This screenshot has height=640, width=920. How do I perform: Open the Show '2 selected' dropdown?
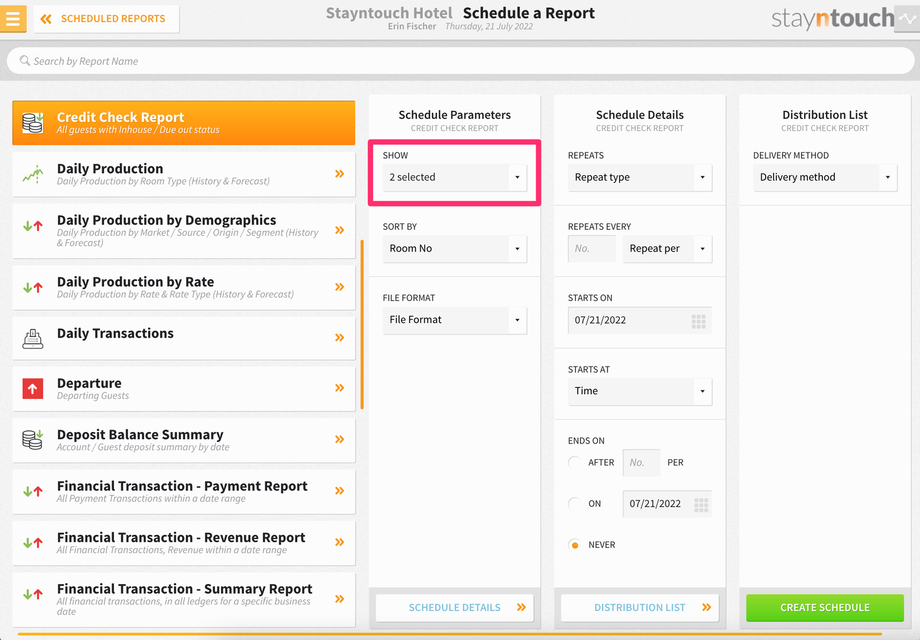point(455,177)
